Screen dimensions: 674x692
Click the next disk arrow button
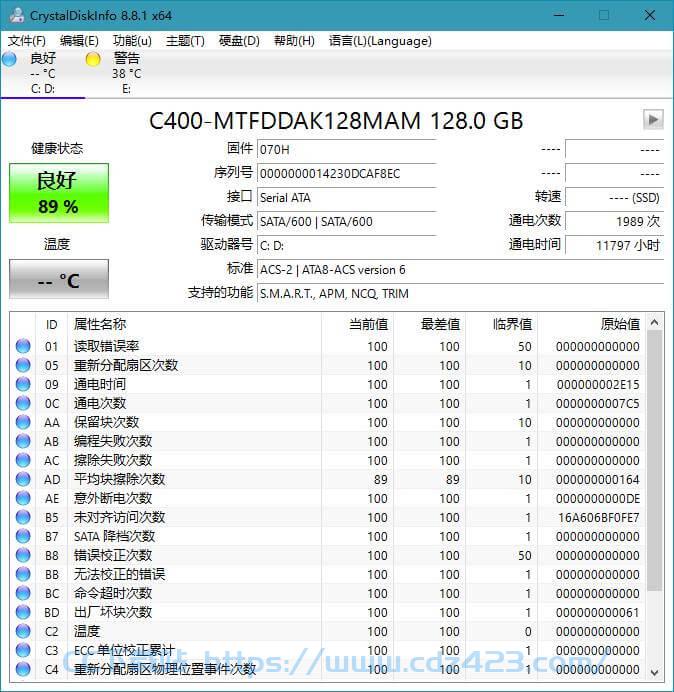tap(653, 120)
